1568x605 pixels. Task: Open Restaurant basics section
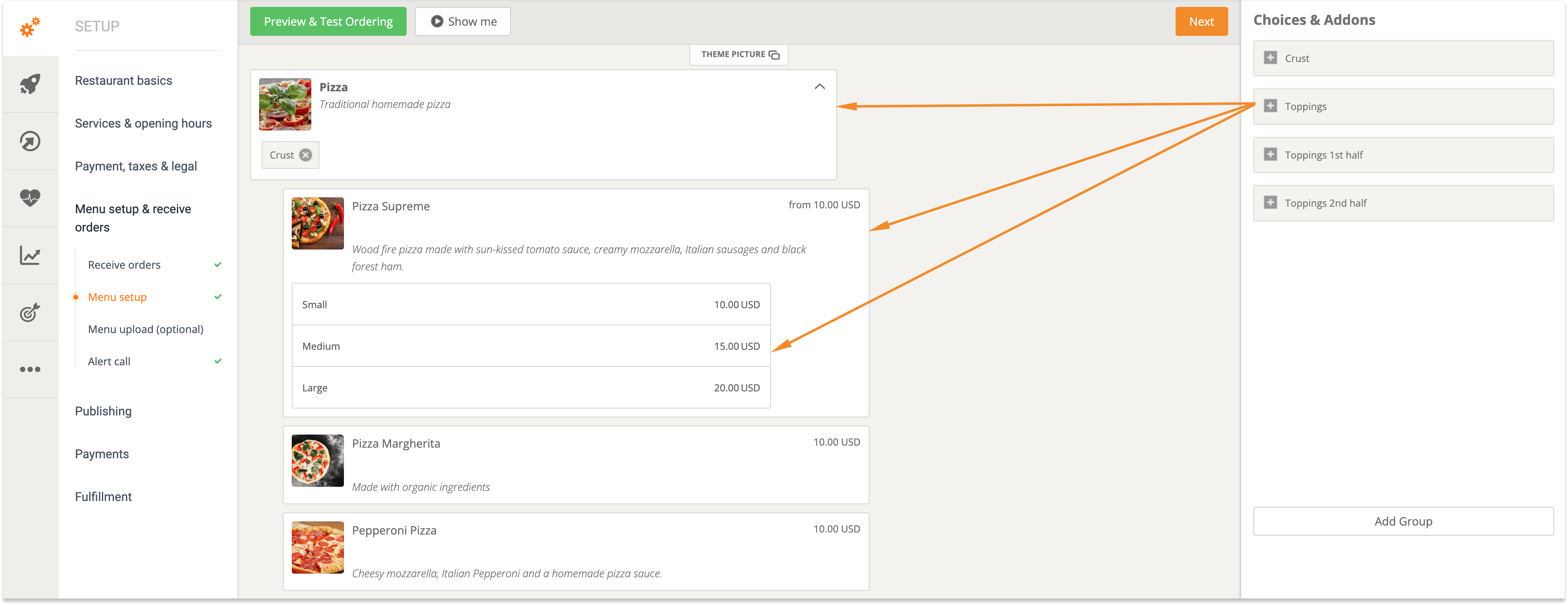point(123,80)
